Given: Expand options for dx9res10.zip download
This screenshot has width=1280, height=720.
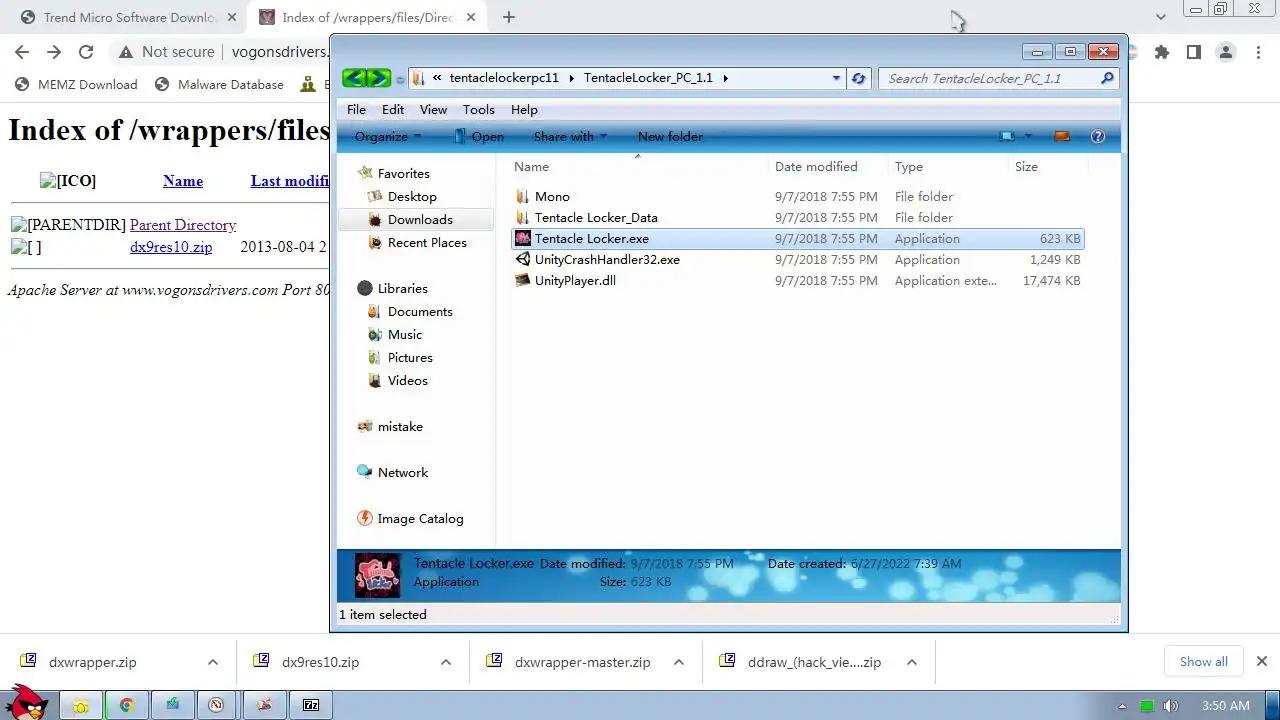Looking at the screenshot, I should [x=446, y=662].
